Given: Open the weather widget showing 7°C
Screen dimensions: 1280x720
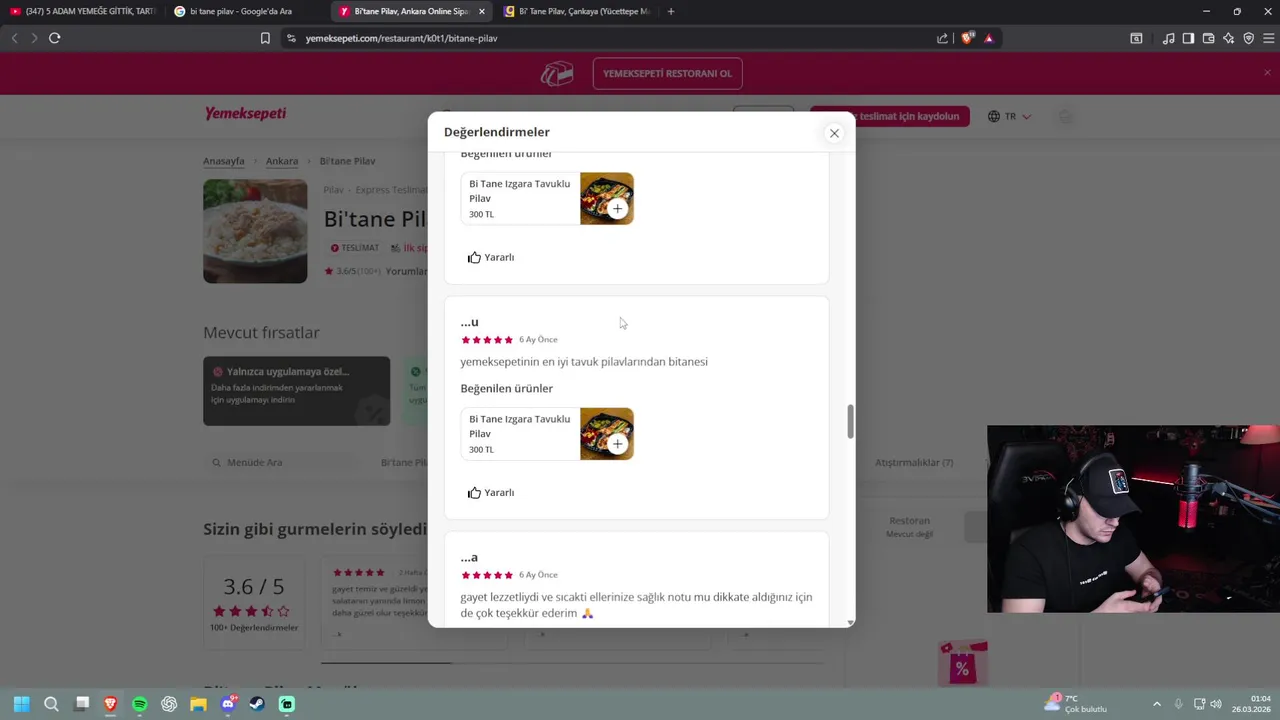Looking at the screenshot, I should coord(1075,704).
